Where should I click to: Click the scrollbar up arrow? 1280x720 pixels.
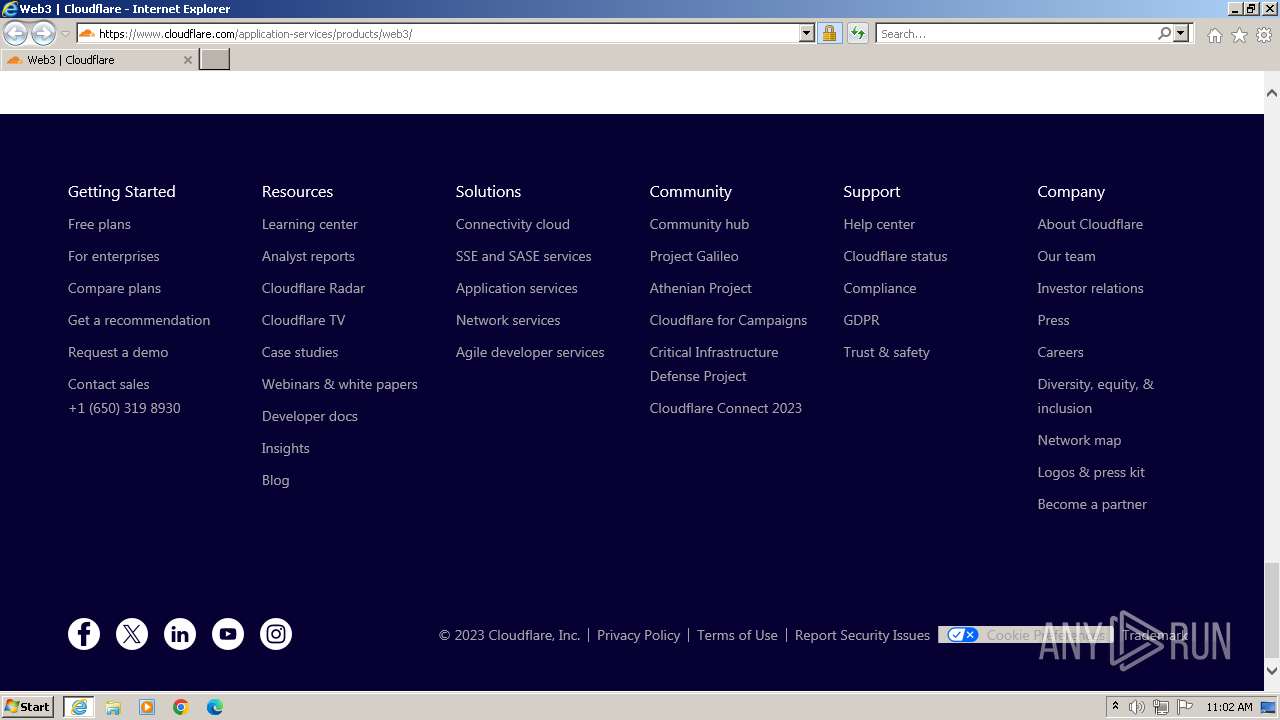click(1272, 93)
